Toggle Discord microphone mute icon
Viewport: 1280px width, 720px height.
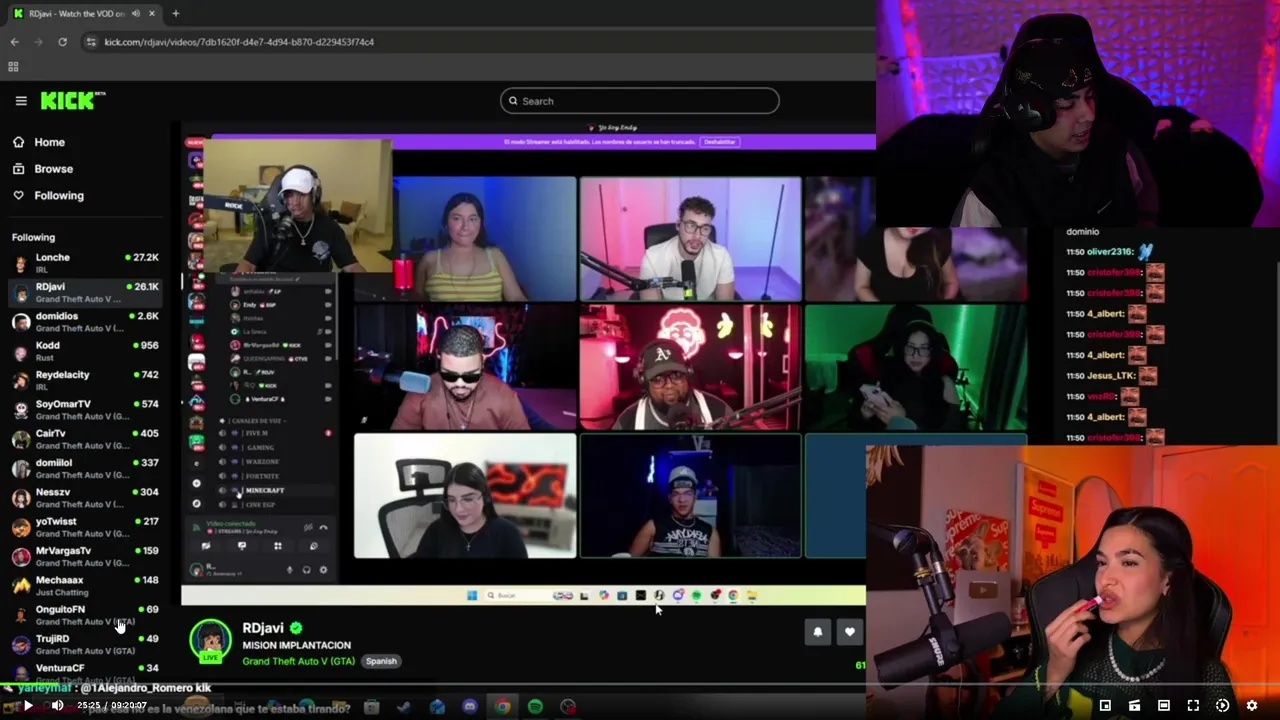(x=290, y=570)
